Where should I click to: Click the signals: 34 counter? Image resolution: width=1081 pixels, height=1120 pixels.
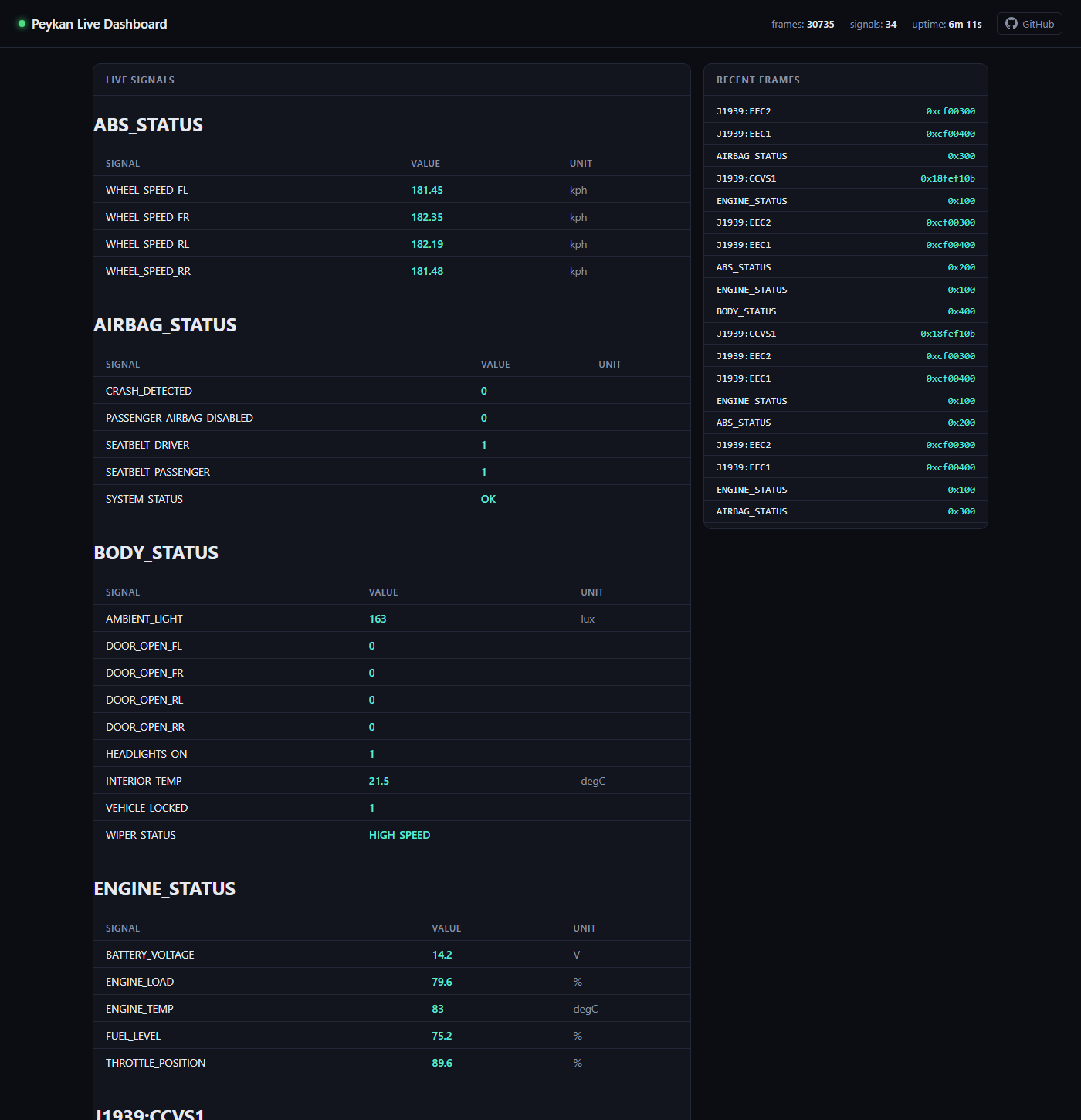(x=873, y=25)
